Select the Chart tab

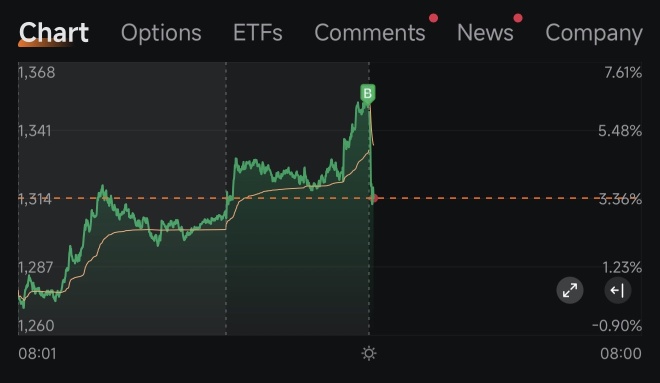(x=54, y=33)
